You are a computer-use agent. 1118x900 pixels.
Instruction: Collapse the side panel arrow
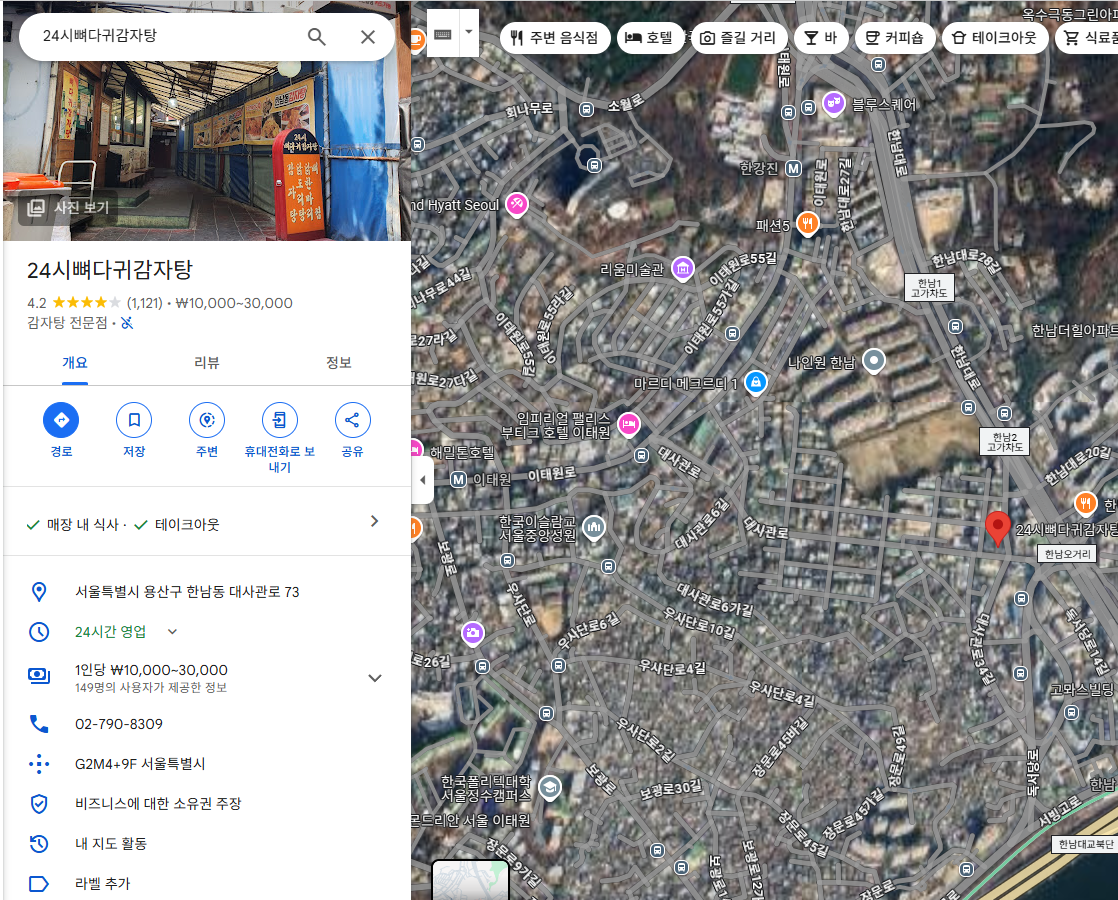tap(422, 480)
